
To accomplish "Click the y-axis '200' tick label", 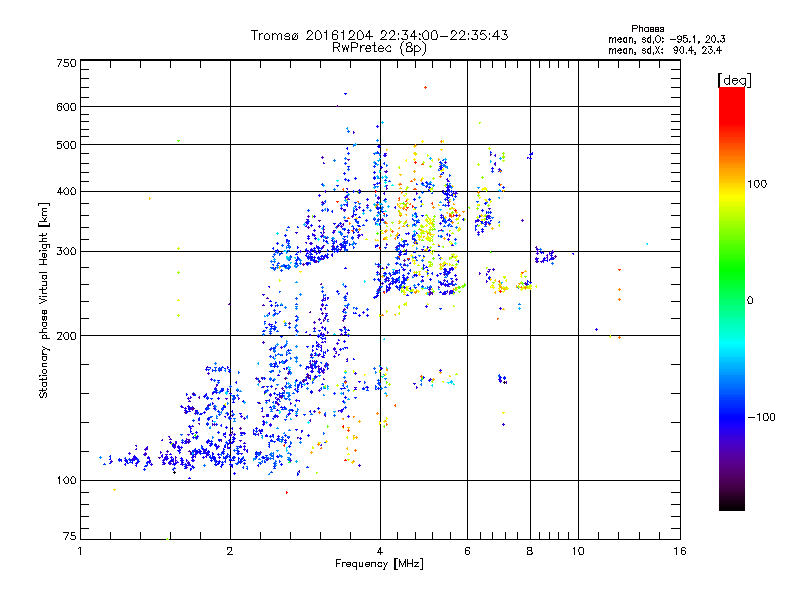I will pos(66,336).
